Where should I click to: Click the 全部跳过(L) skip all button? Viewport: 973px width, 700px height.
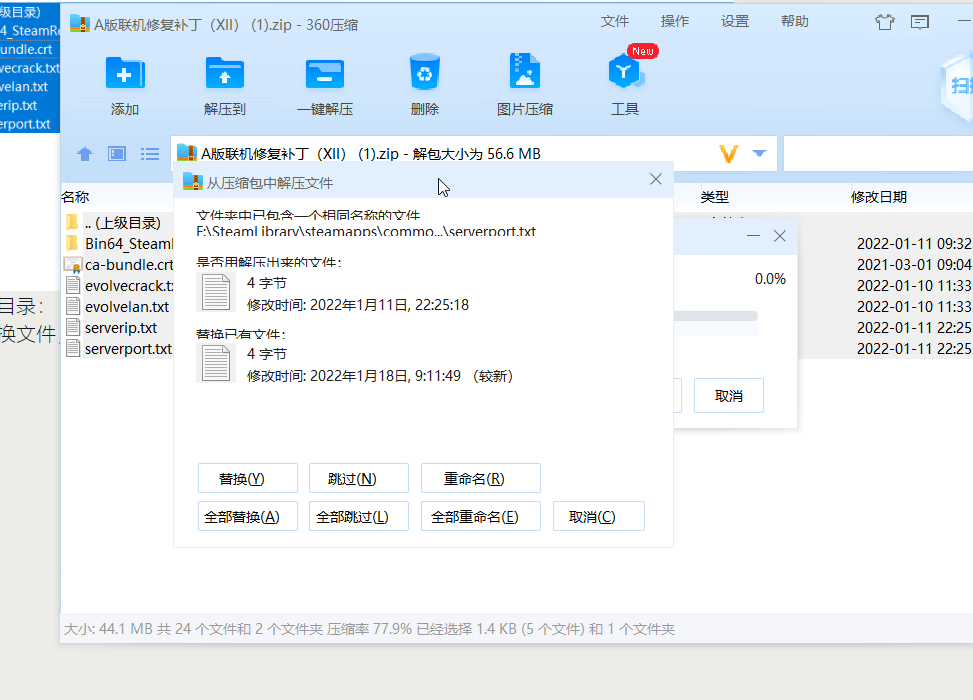(x=359, y=516)
